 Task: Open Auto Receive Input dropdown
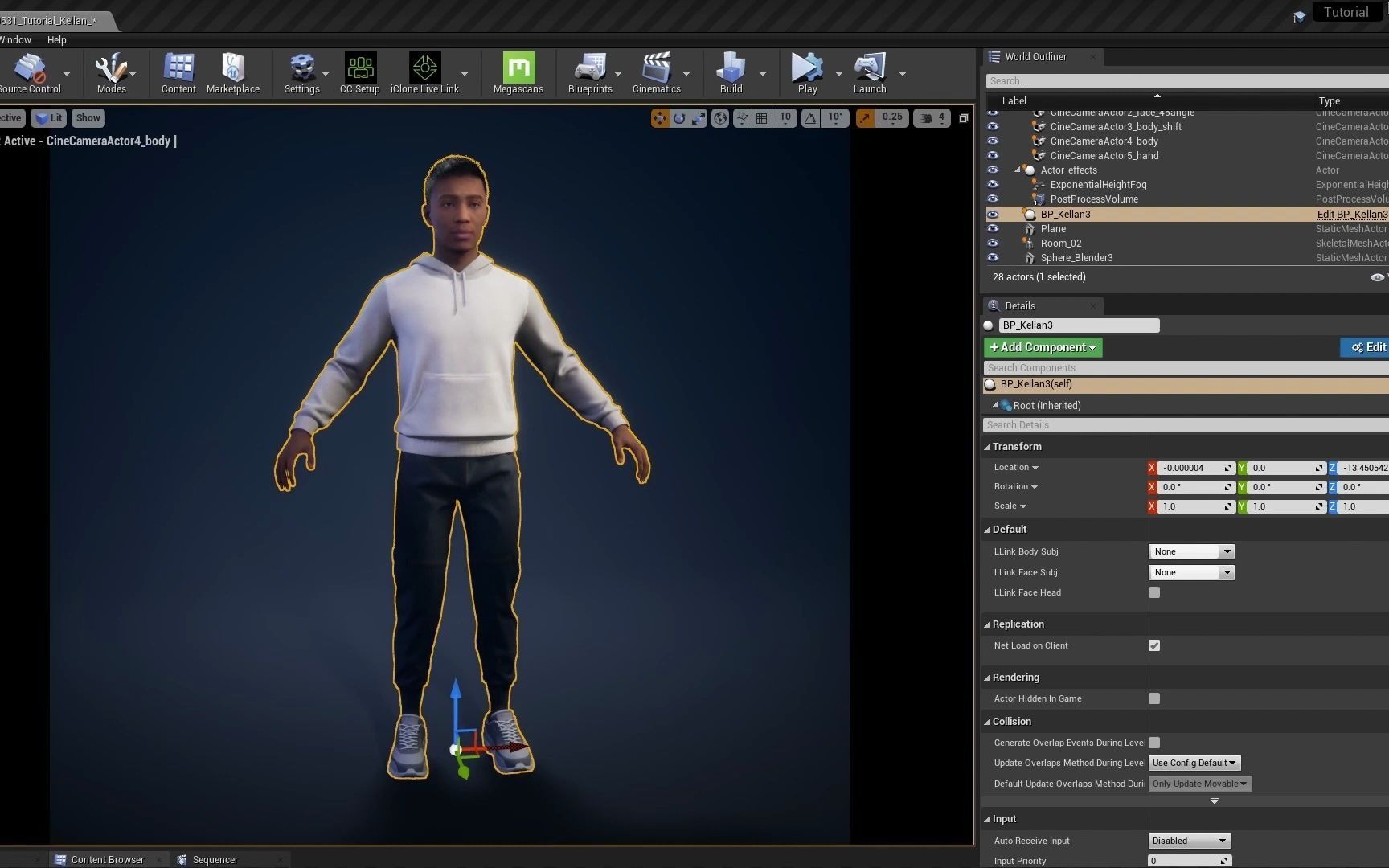(1190, 841)
